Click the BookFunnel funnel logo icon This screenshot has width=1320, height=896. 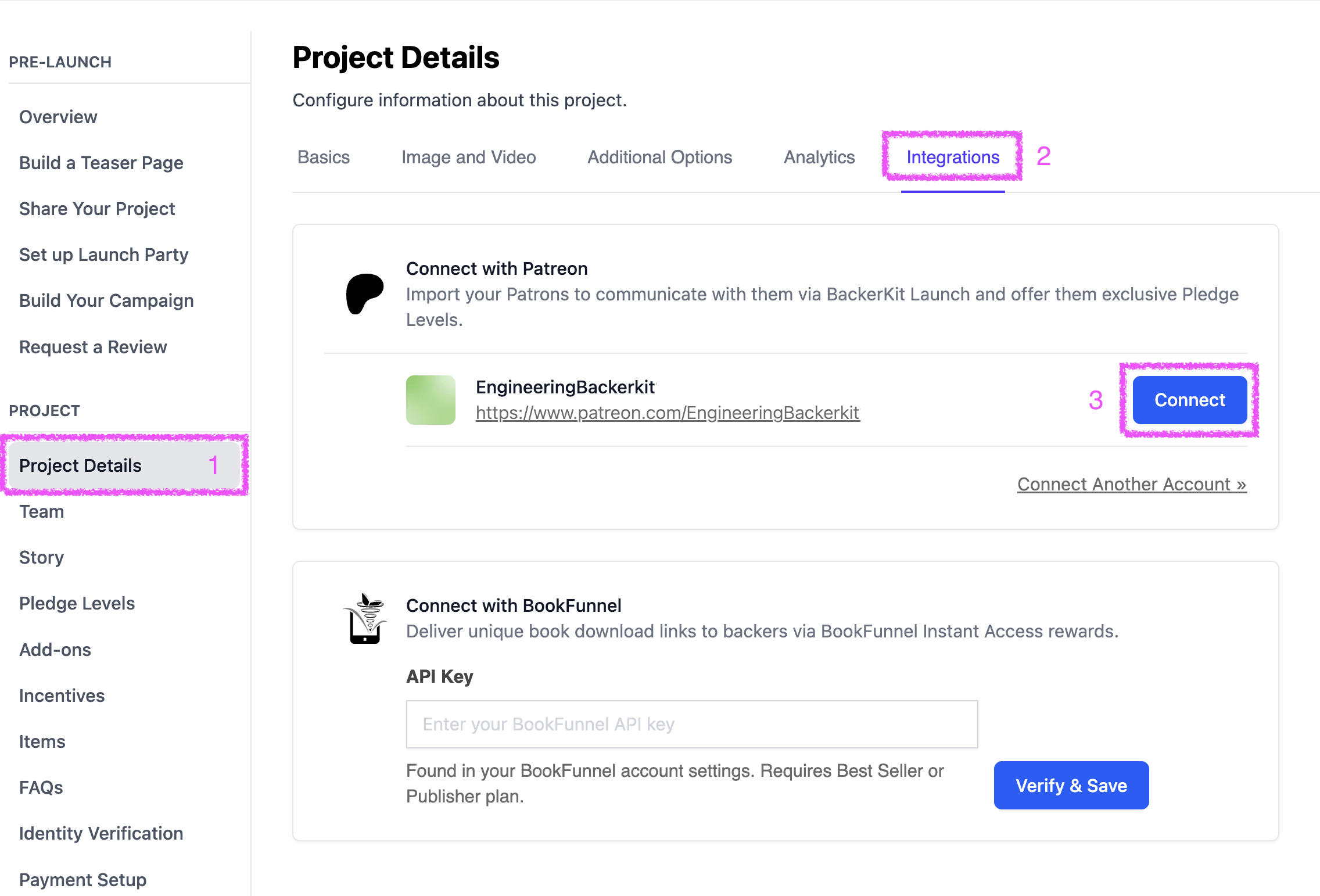pos(365,618)
